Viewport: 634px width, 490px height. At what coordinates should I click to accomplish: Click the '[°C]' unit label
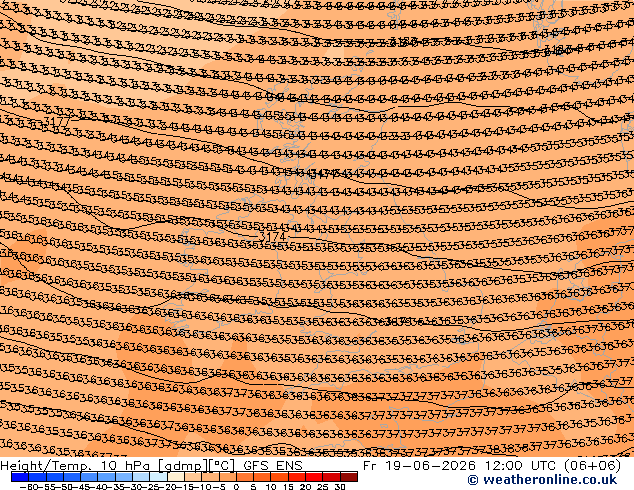coord(222,466)
